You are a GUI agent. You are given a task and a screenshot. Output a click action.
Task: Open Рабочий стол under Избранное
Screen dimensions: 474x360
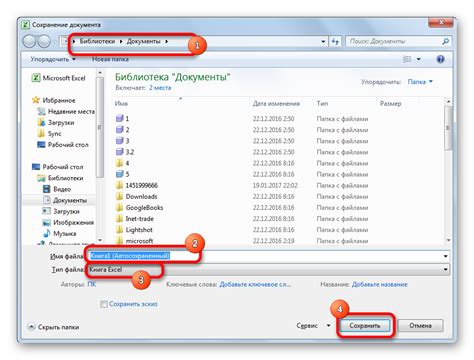tap(63, 145)
